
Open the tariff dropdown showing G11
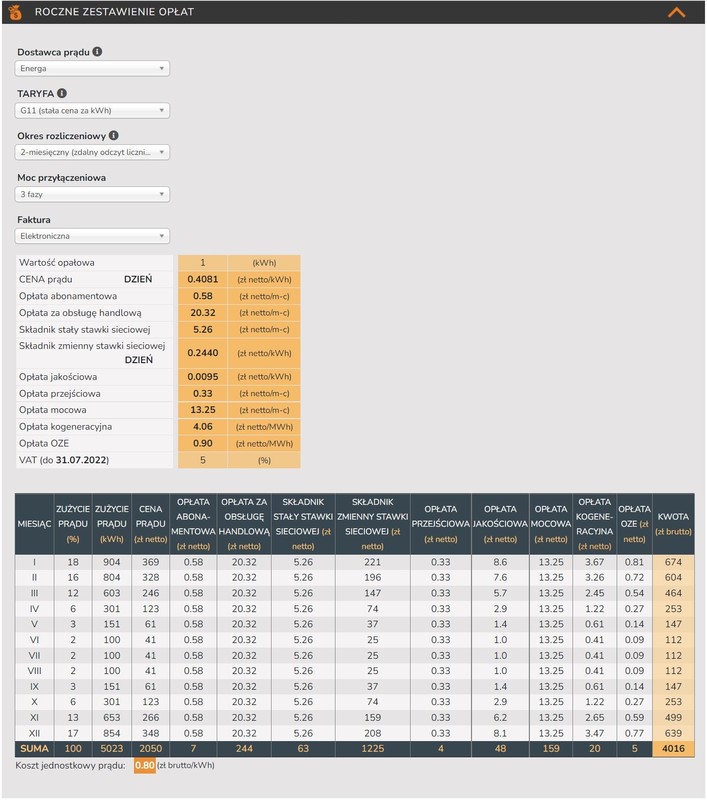click(x=92, y=111)
